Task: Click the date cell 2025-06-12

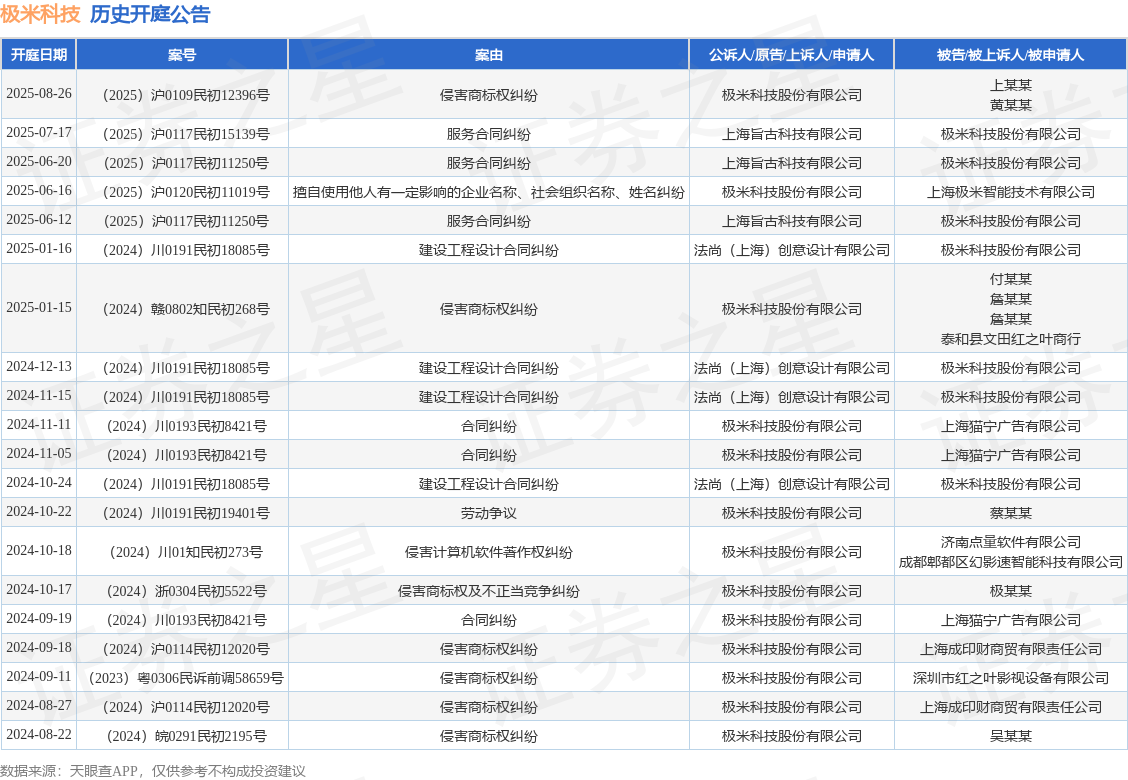Action: point(39,219)
